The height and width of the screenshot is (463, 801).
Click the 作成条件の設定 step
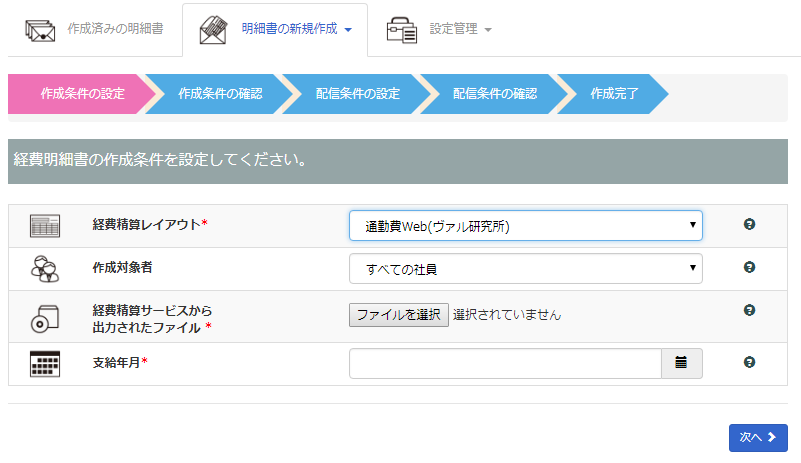click(x=82, y=94)
